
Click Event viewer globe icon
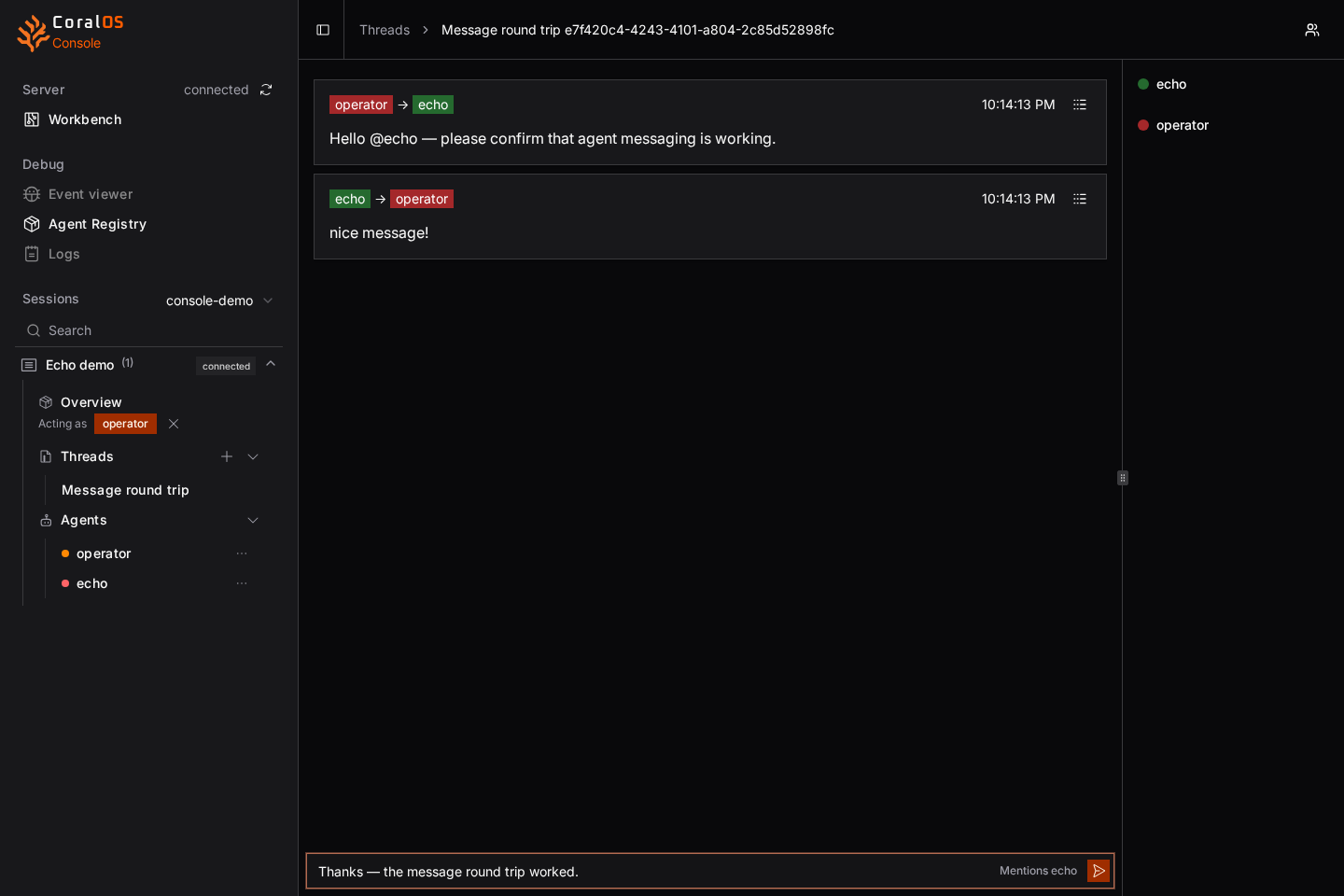32,194
